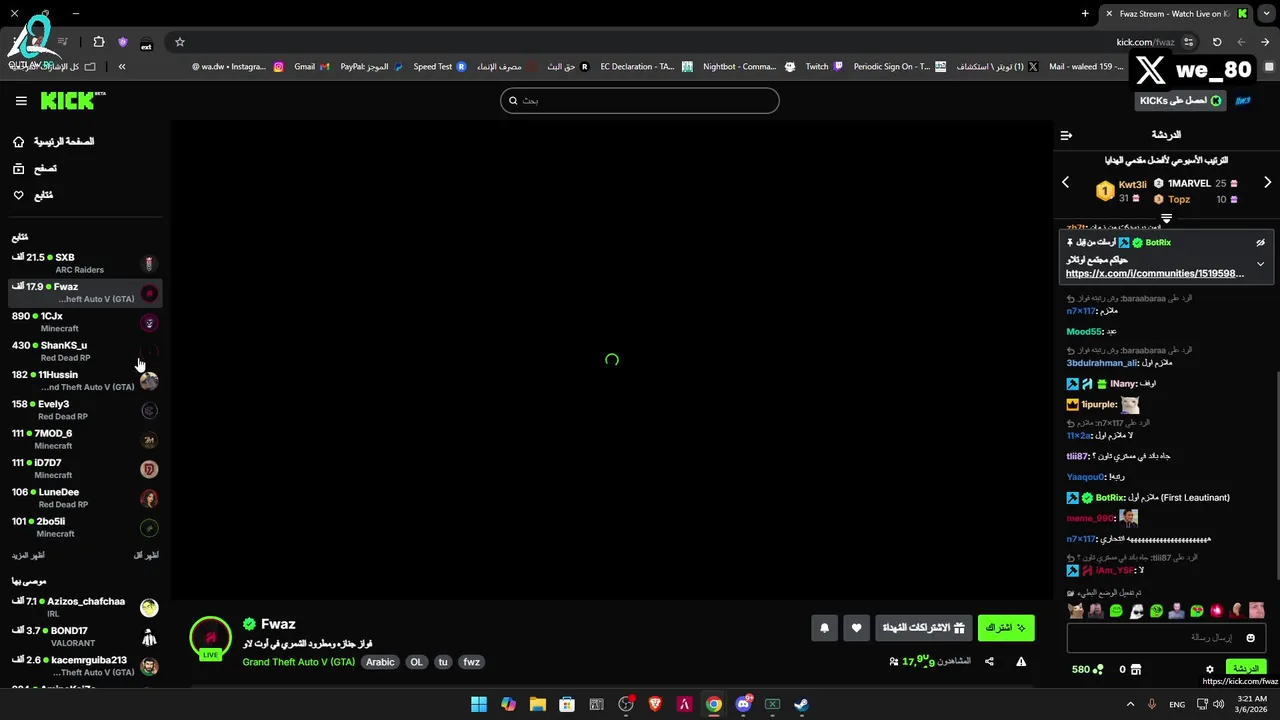1280x720 pixels.
Task: Bookmark page with star icon
Action: coord(180,42)
